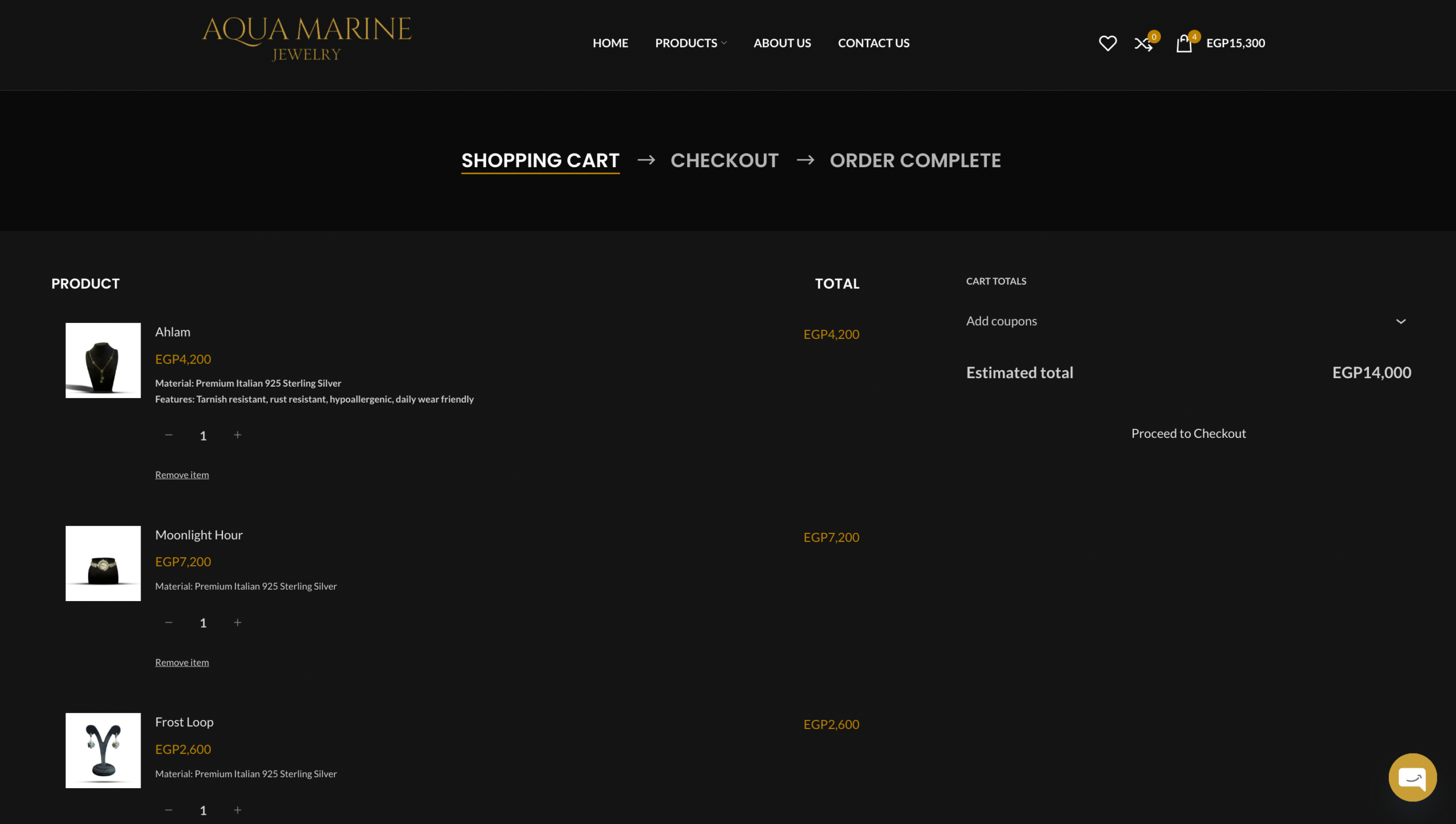Increase Moonlight Hour quantity with plus
The width and height of the screenshot is (1456, 824).
(238, 623)
